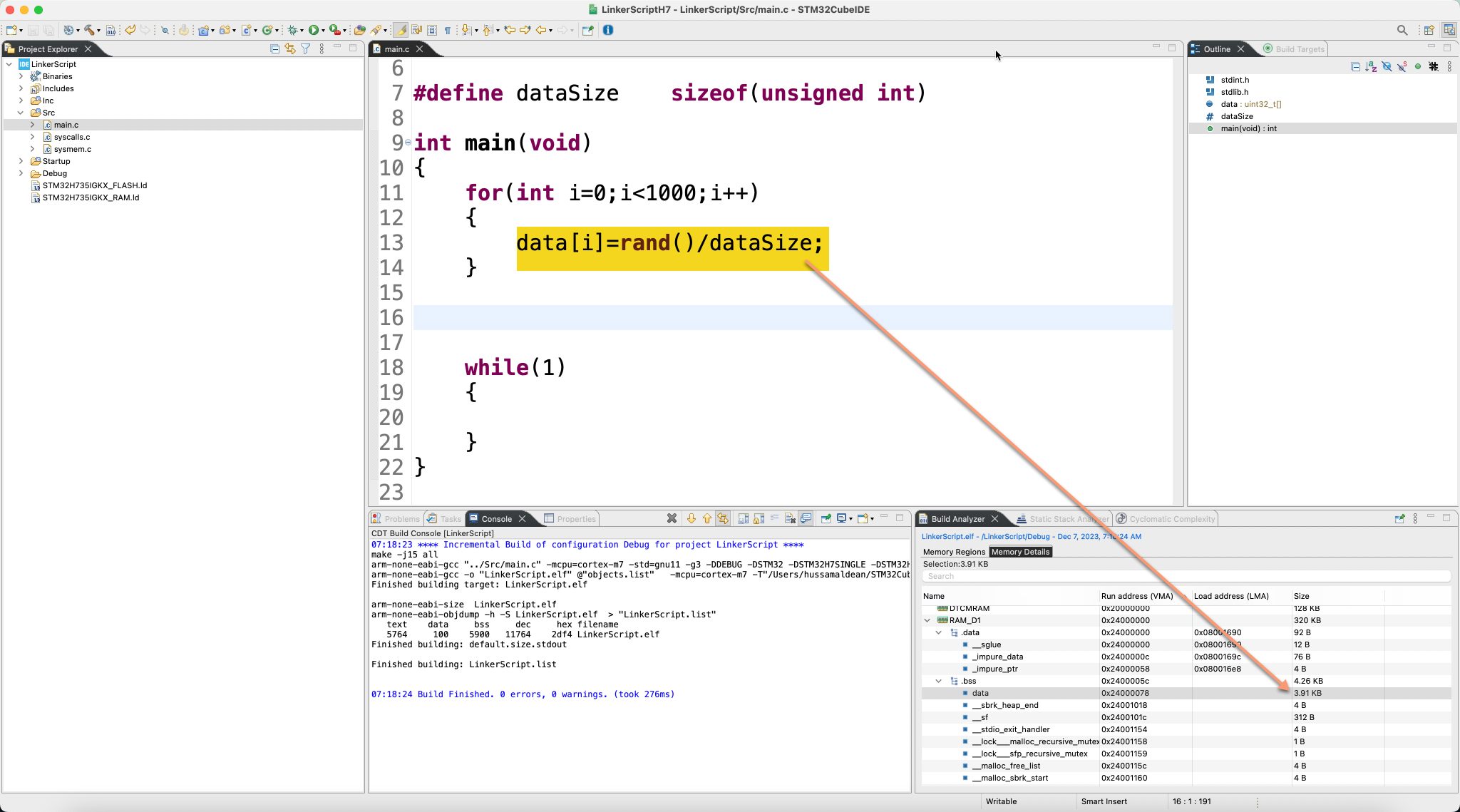Open the search magnifier in the top-right toolbar
Viewport: 1460px width, 812px height.
pos(1402,30)
